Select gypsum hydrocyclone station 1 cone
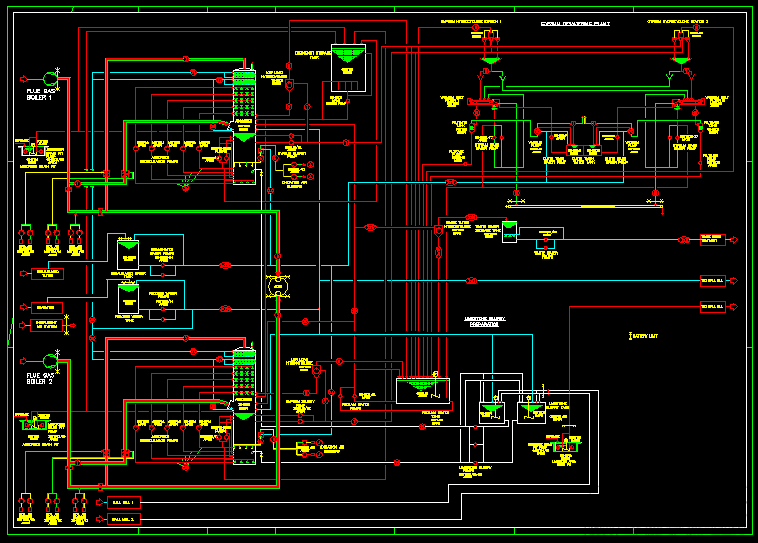 click(491, 60)
